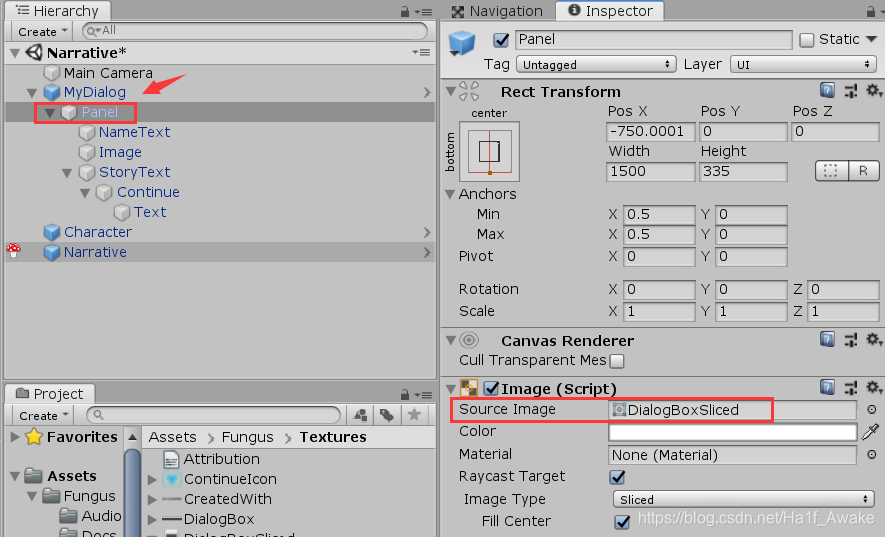
Task: Open Canvas Renderer preset icon
Action: [x=851, y=339]
